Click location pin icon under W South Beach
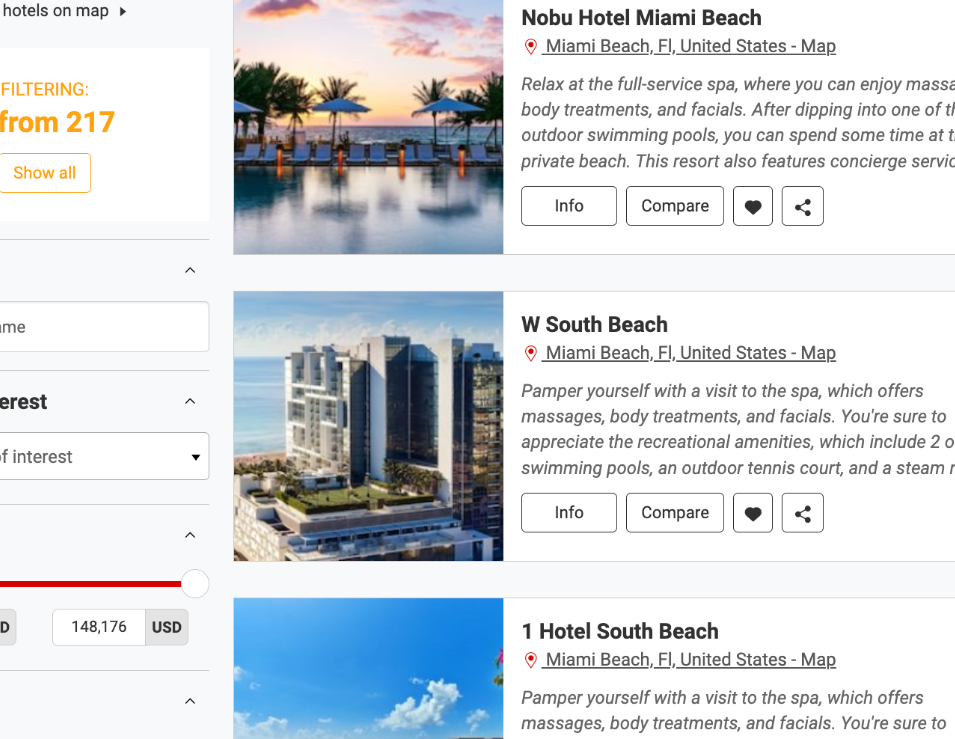Image resolution: width=955 pixels, height=739 pixels. (530, 353)
